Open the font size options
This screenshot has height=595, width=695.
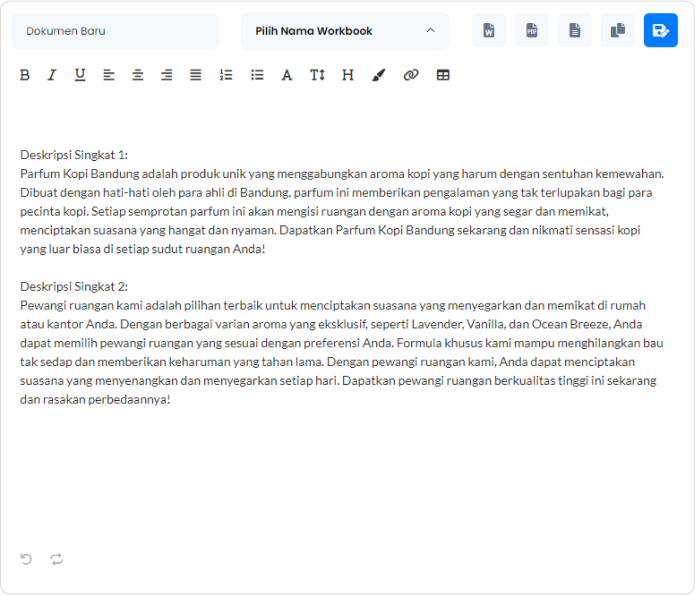pos(317,75)
